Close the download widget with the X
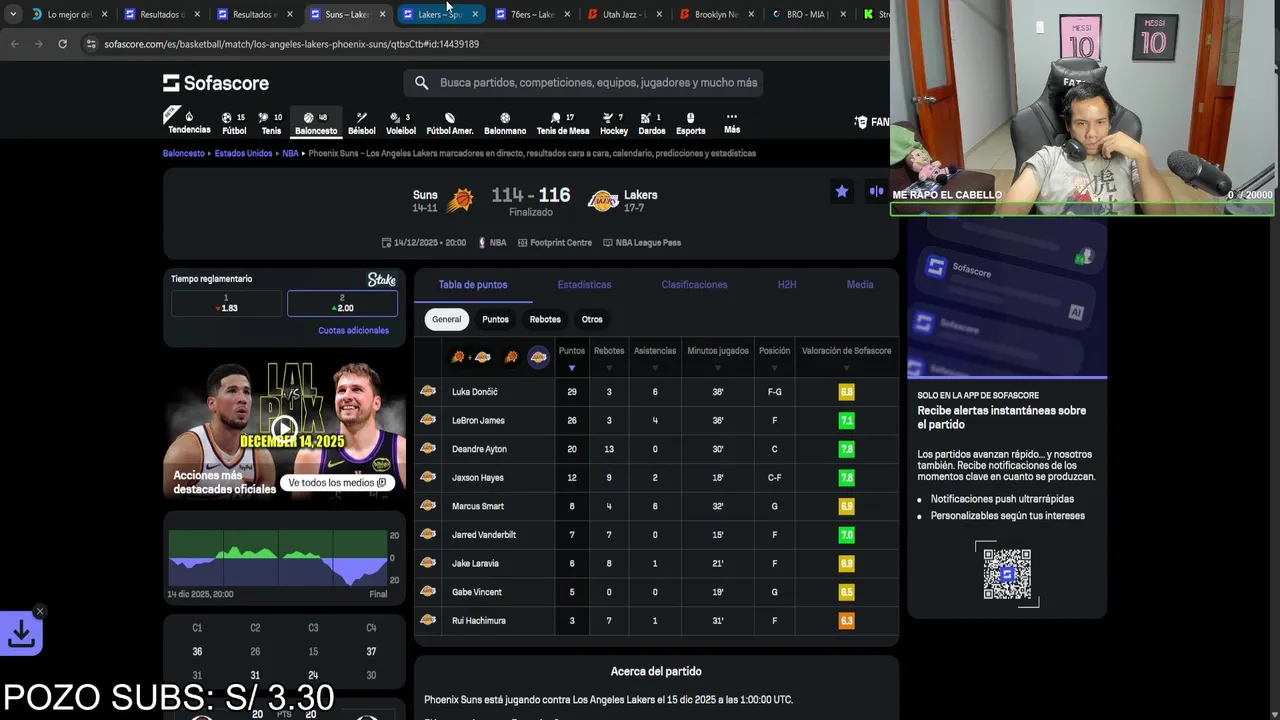Screen dimensions: 1280x720 coord(40,611)
